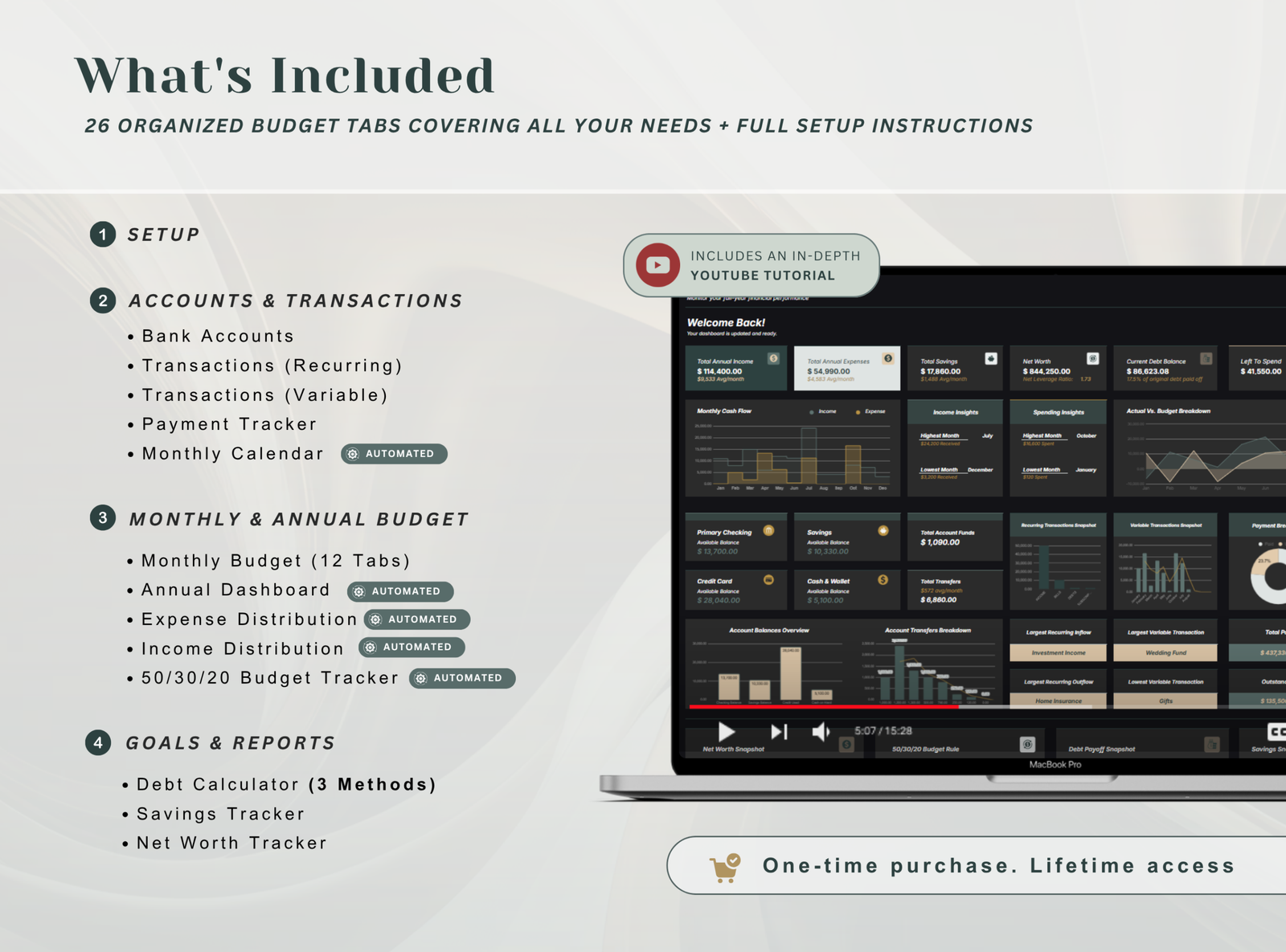Click the Investment Income cell
The width and height of the screenshot is (1286, 952).
pos(1058,653)
